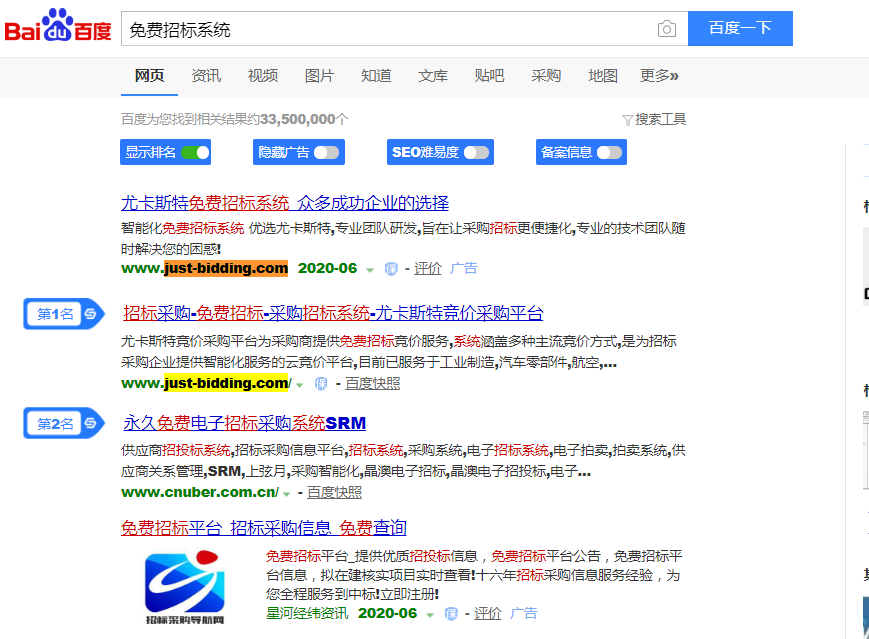
Task: Click 广告 label in the just-bidding ad
Action: click(463, 269)
